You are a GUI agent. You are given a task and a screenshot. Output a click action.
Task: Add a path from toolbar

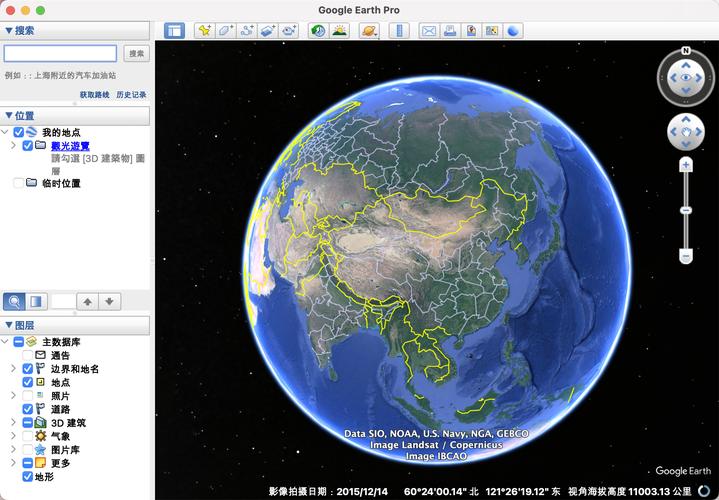point(247,31)
